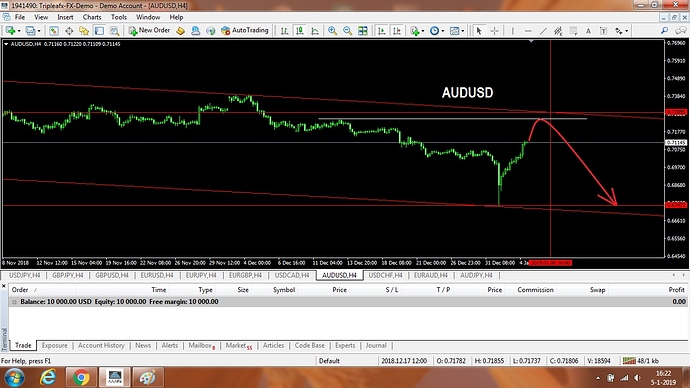690x388 pixels.
Task: Click the green globe icon left of AutoTrading
Action: point(211,30)
